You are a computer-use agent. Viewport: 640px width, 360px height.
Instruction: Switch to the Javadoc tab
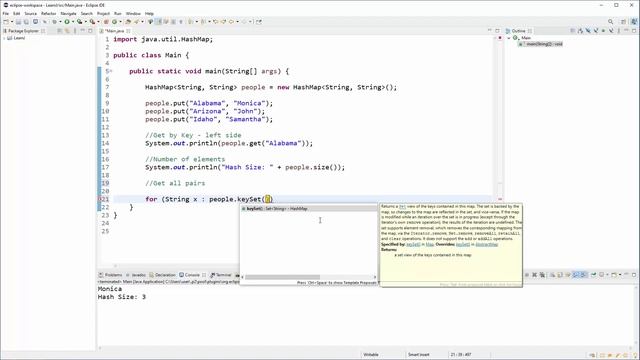click(x=136, y=275)
